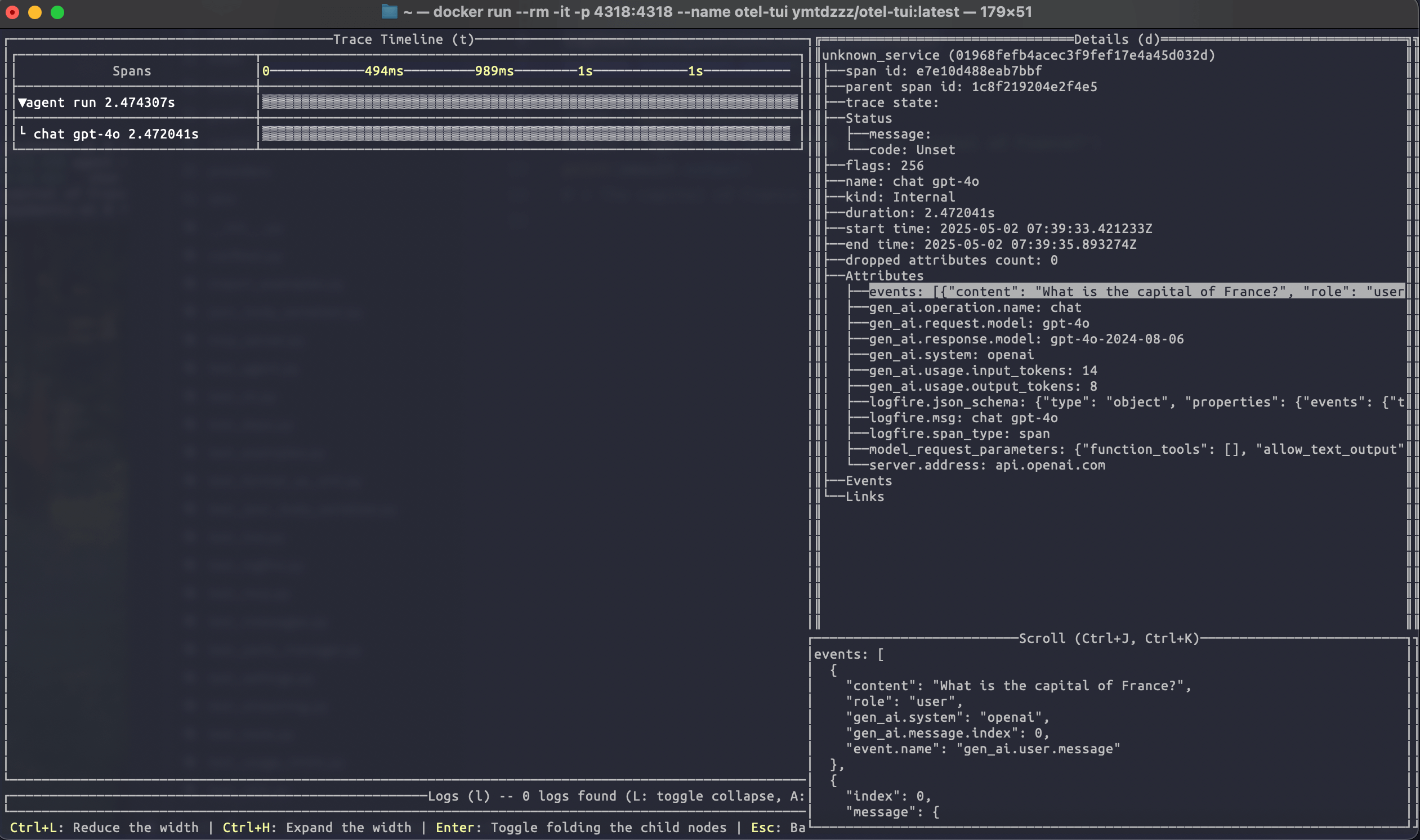This screenshot has height=840, width=1420.
Task: Click the Enter toggle folding hint
Action: 580,828
